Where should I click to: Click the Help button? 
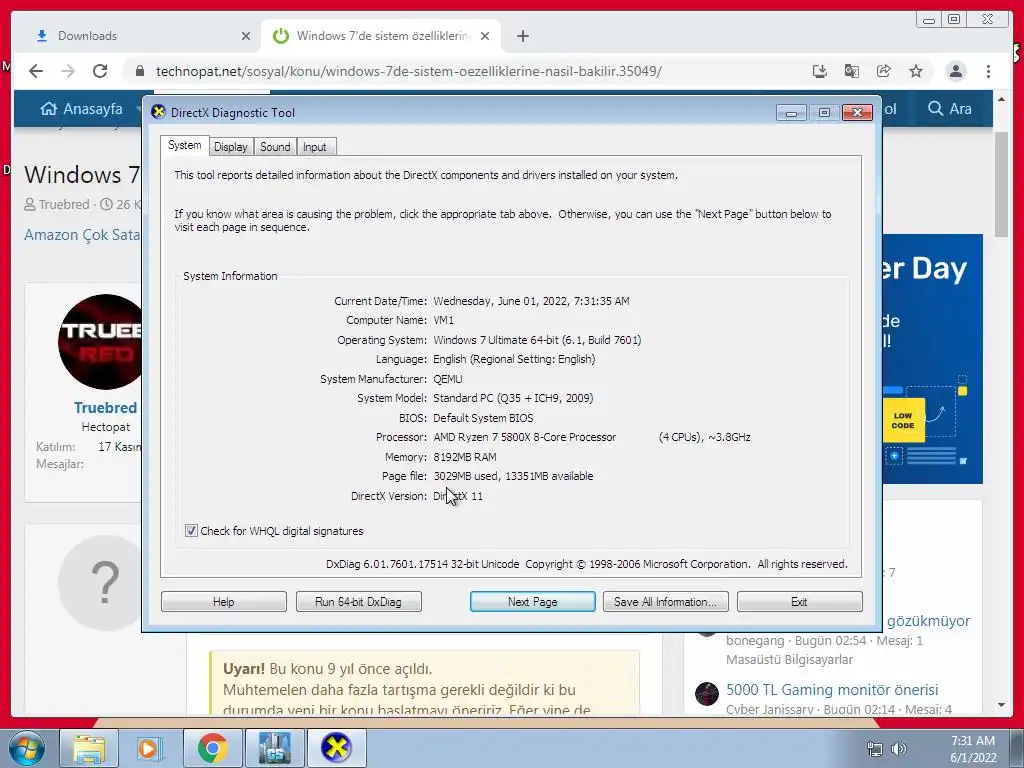[x=223, y=601]
